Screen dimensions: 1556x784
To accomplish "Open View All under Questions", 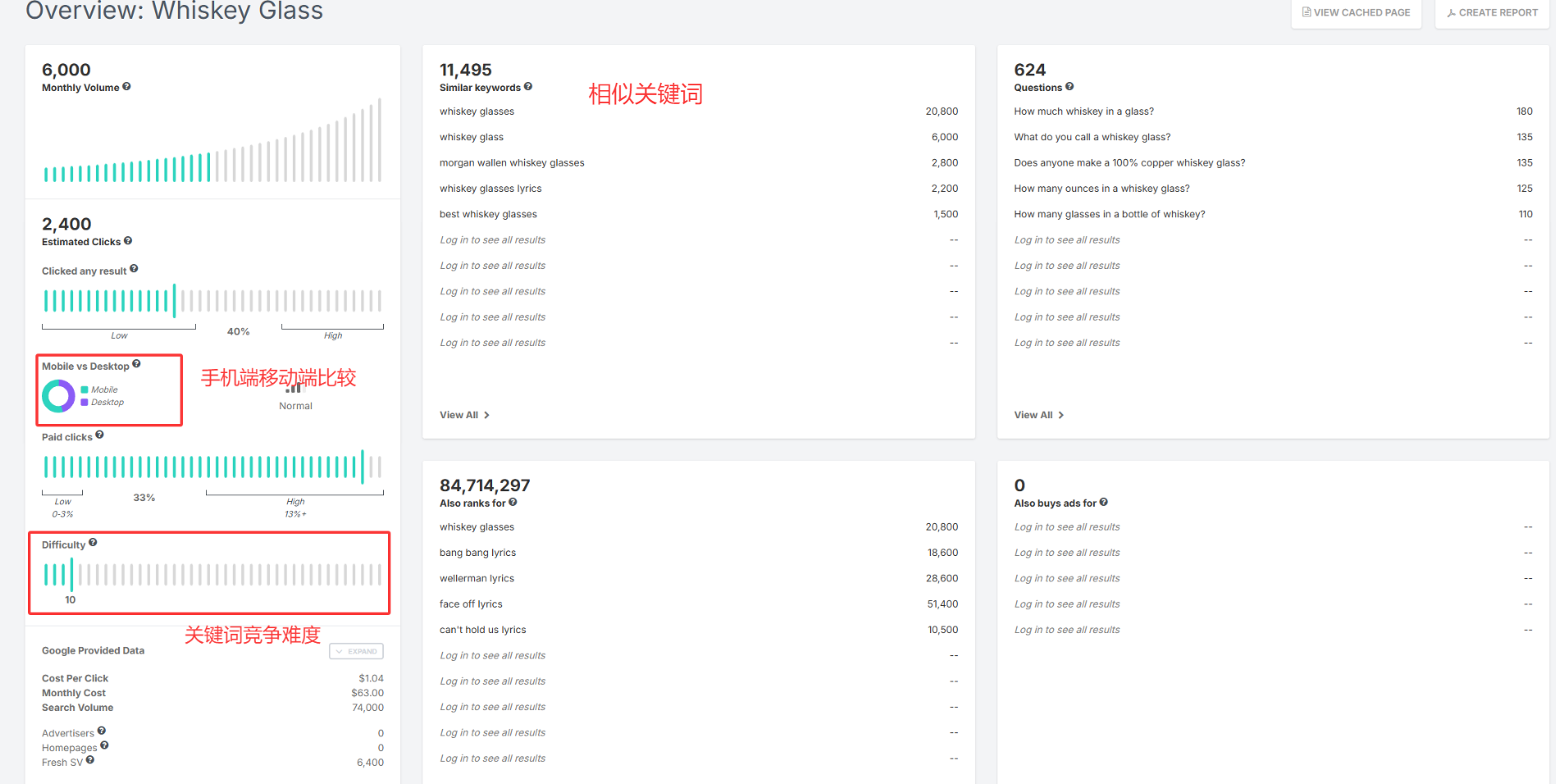I will pos(1038,415).
